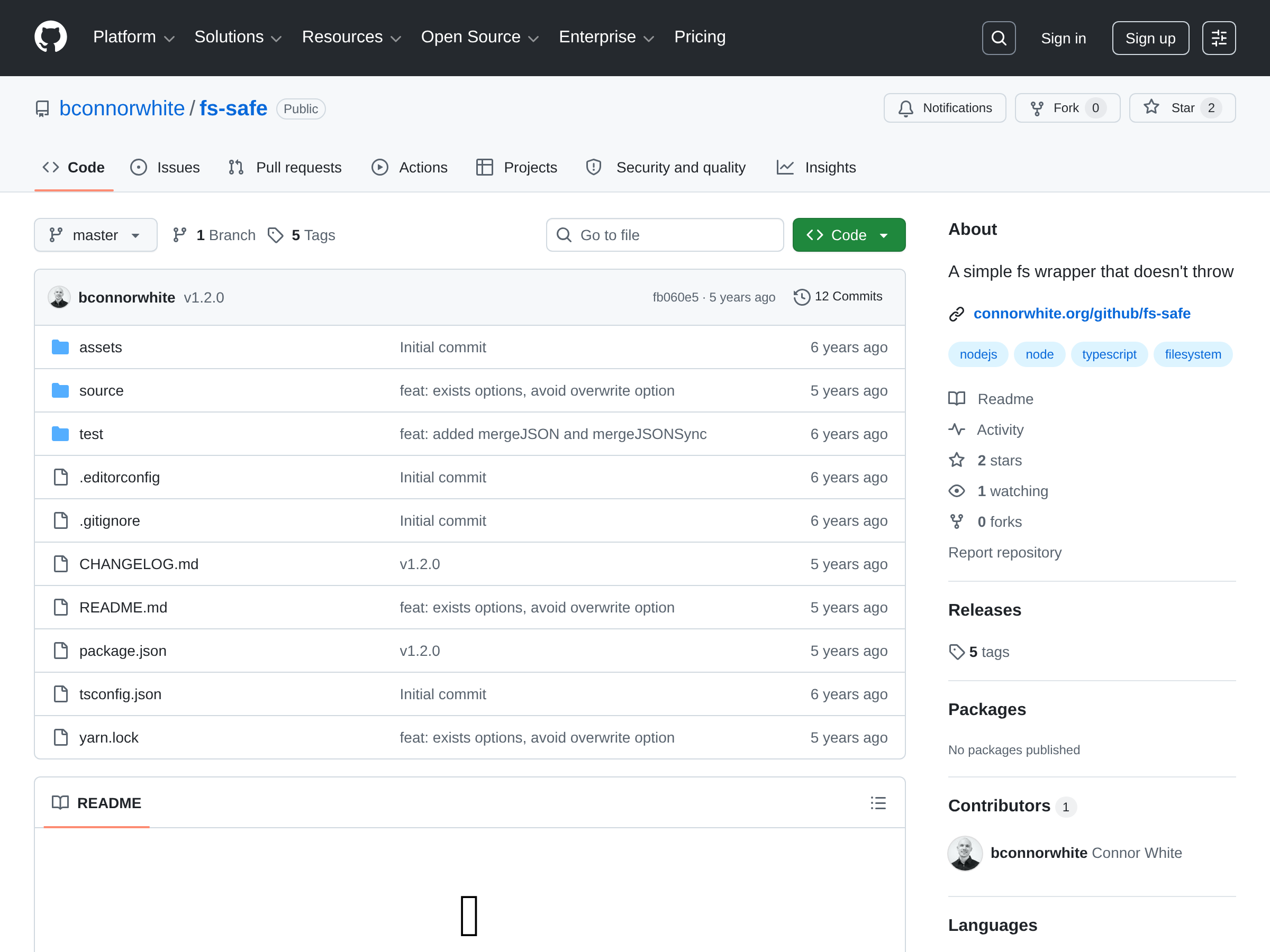This screenshot has height=952, width=1270.
Task: Click the .gitignore file icon
Action: [x=60, y=520]
